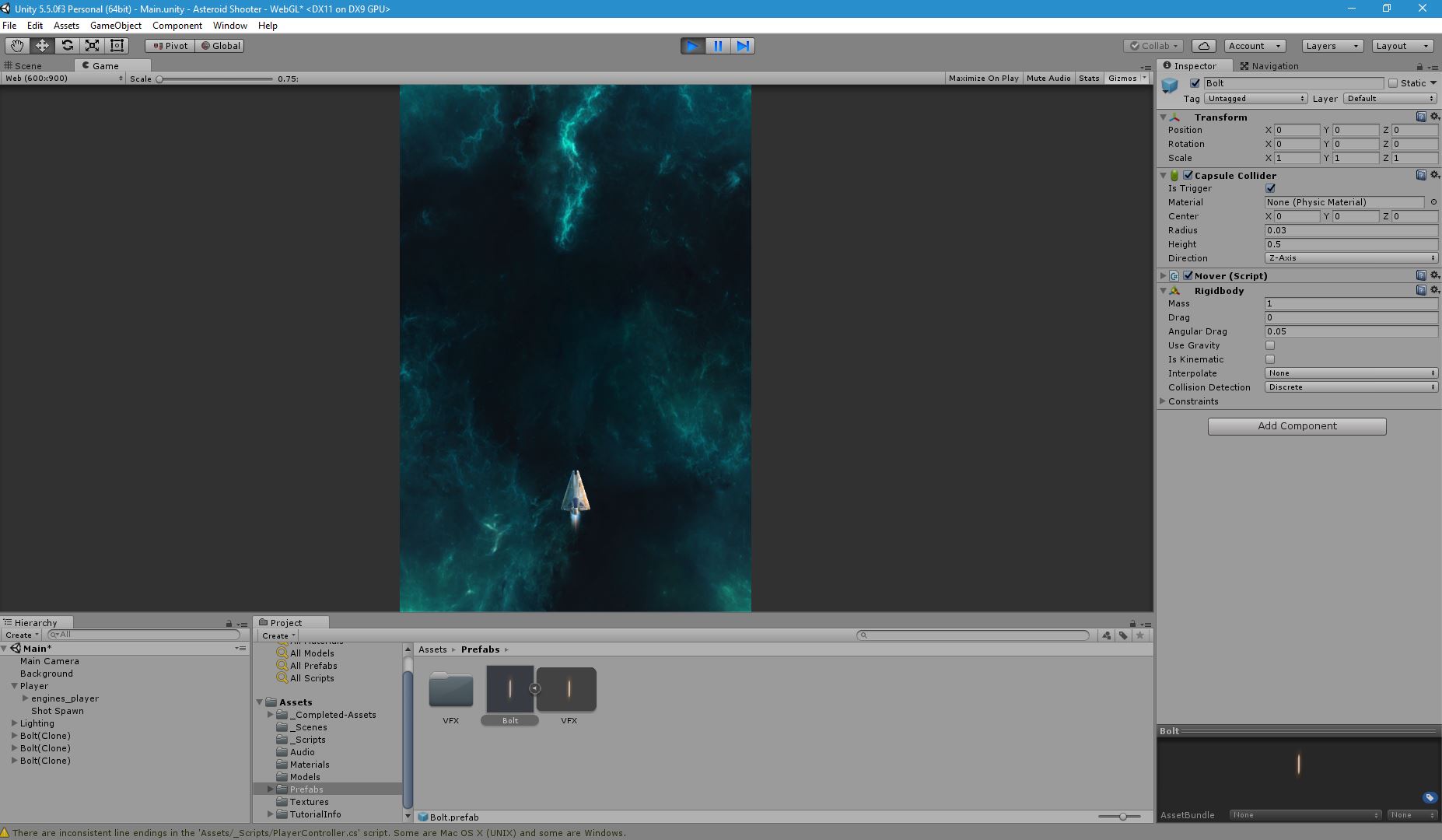Click Add Component button
Image resolution: width=1442 pixels, height=840 pixels.
1297,426
